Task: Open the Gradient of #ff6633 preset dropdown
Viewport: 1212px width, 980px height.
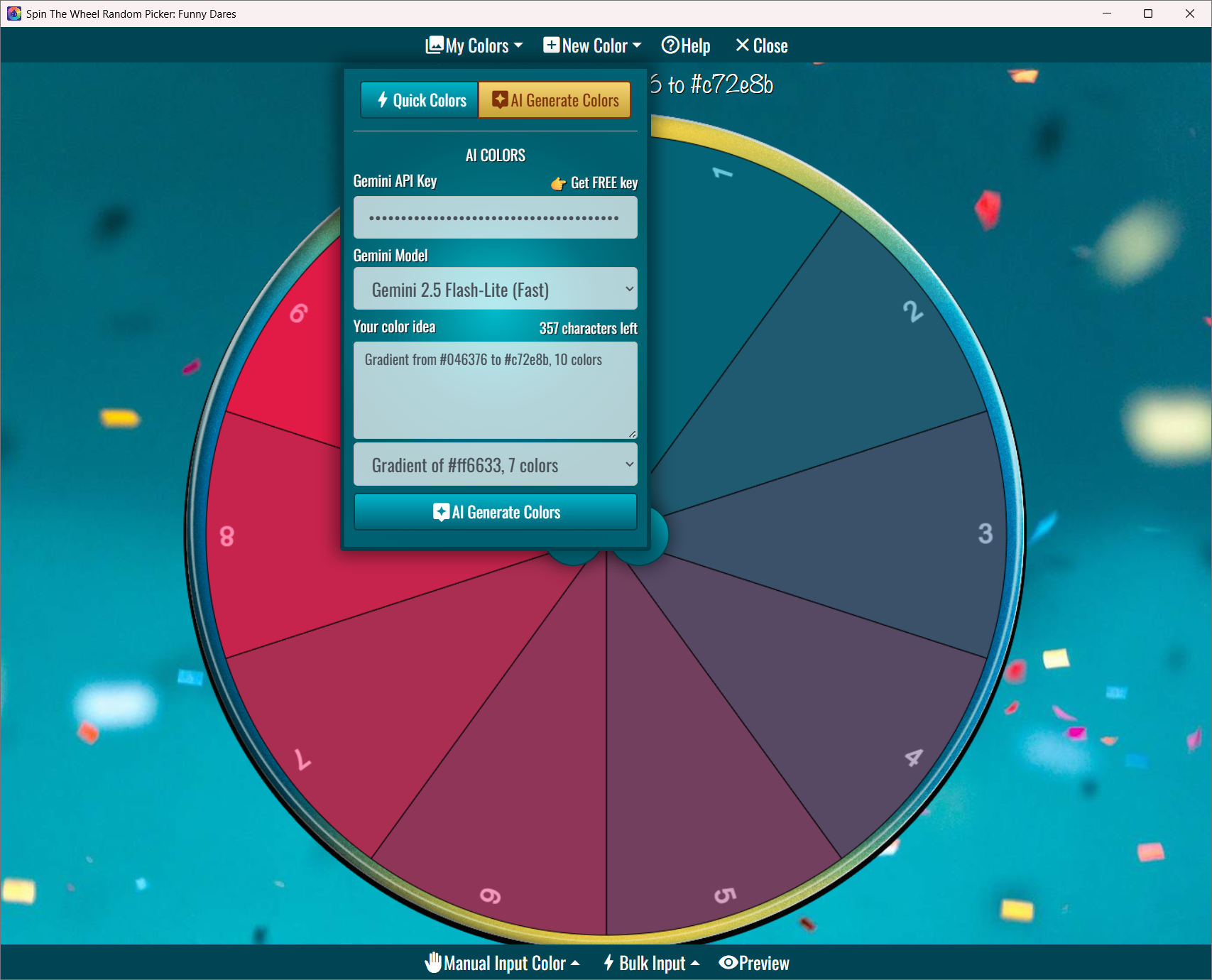Action: click(x=495, y=465)
